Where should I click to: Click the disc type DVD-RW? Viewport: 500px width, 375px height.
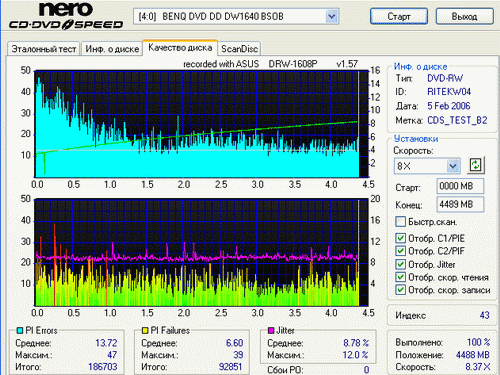tap(445, 78)
